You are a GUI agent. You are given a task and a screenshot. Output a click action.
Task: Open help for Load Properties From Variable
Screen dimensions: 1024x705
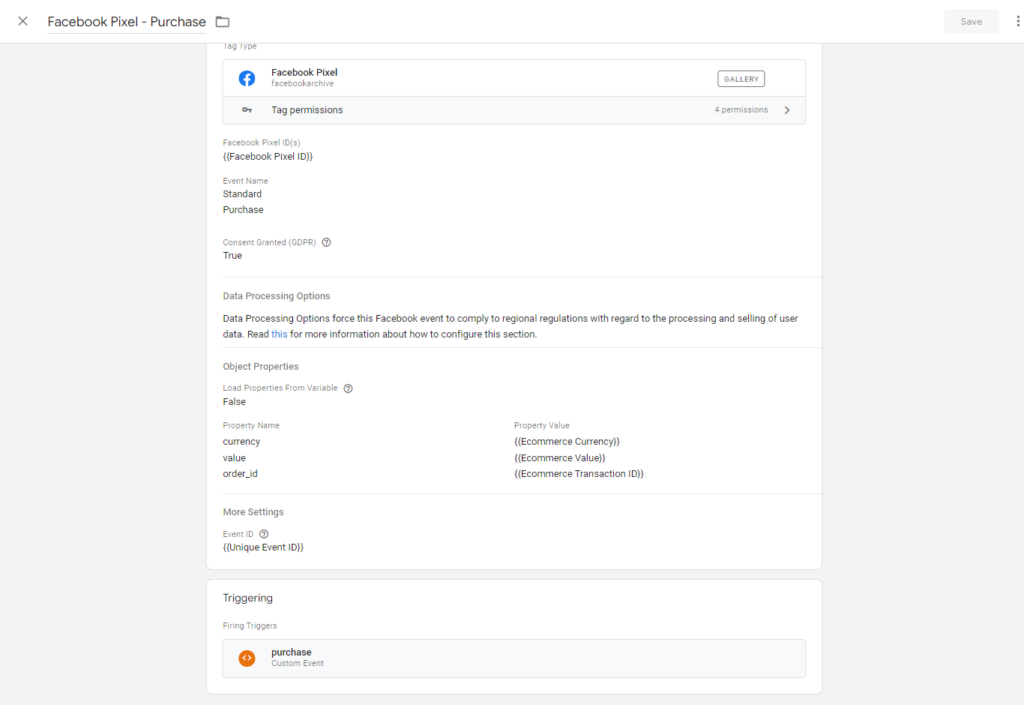[x=348, y=388]
